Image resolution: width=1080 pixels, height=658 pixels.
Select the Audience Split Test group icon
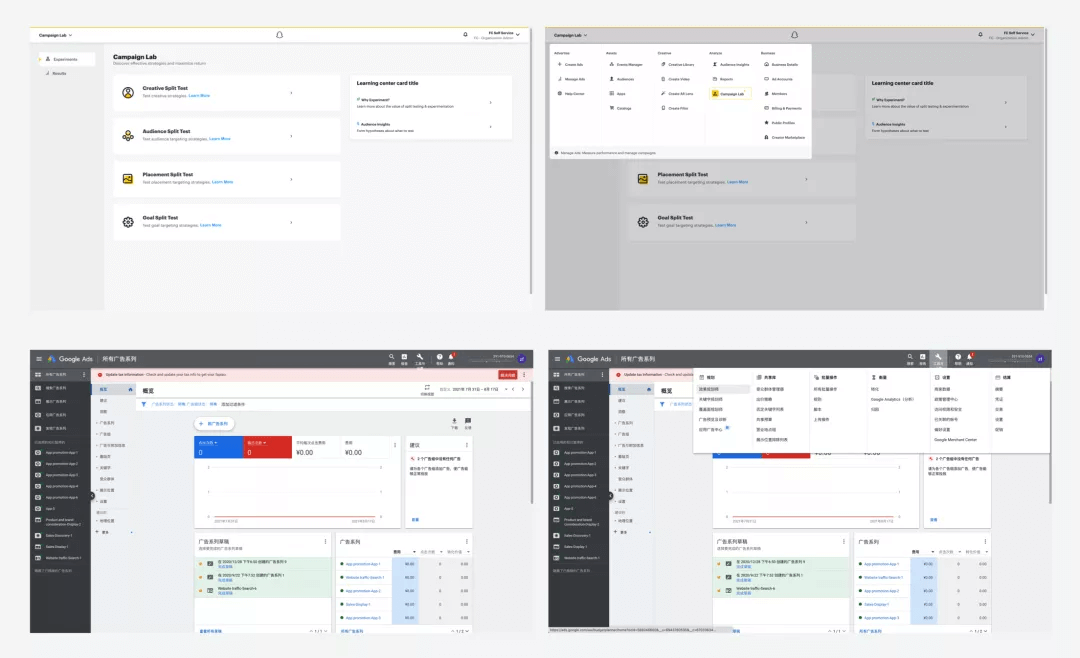[x=128, y=136]
